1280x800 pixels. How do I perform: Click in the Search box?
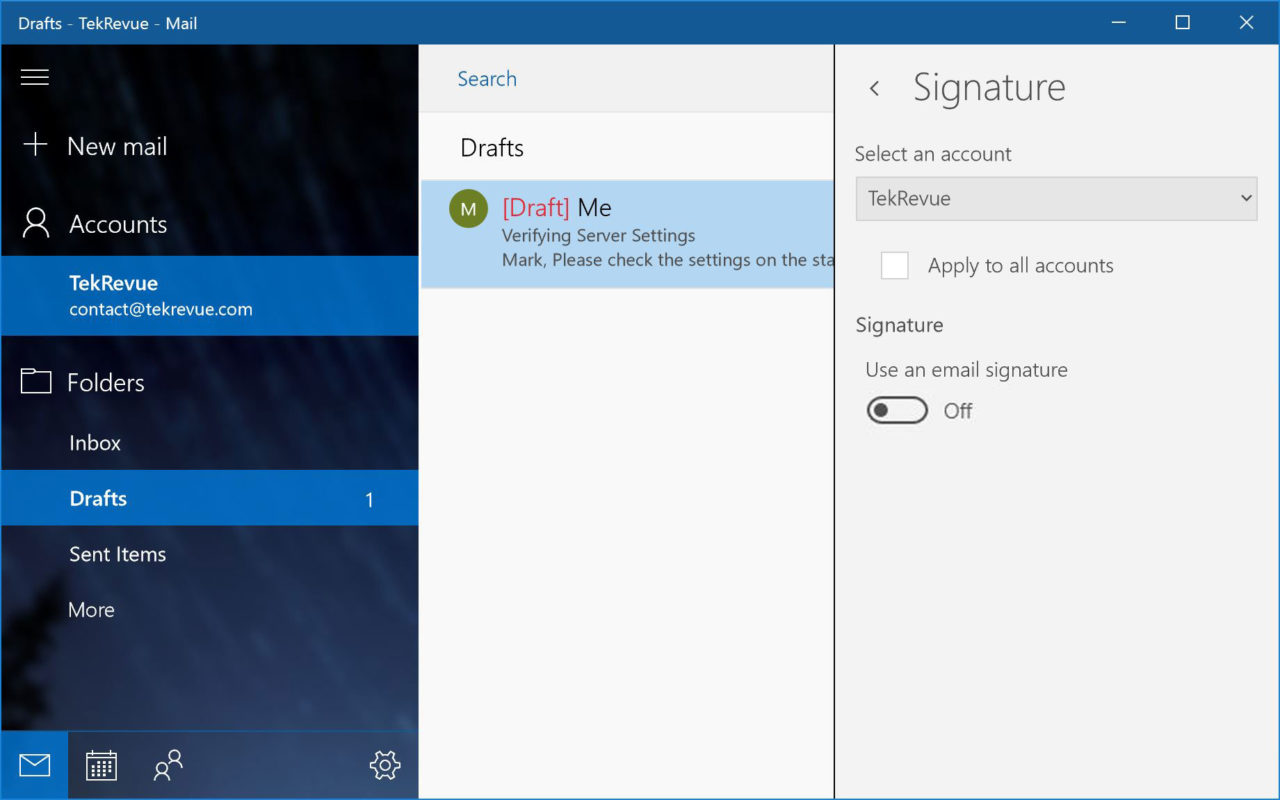(x=626, y=79)
